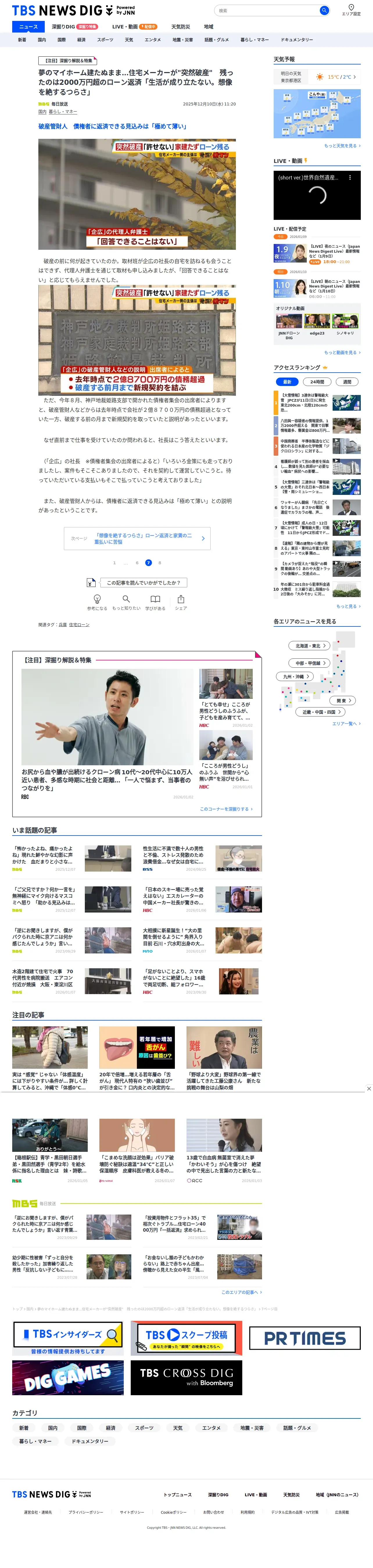Screen dimensions: 373x1568
Task: Click the 住宅ローン related tag
Action: (79, 624)
